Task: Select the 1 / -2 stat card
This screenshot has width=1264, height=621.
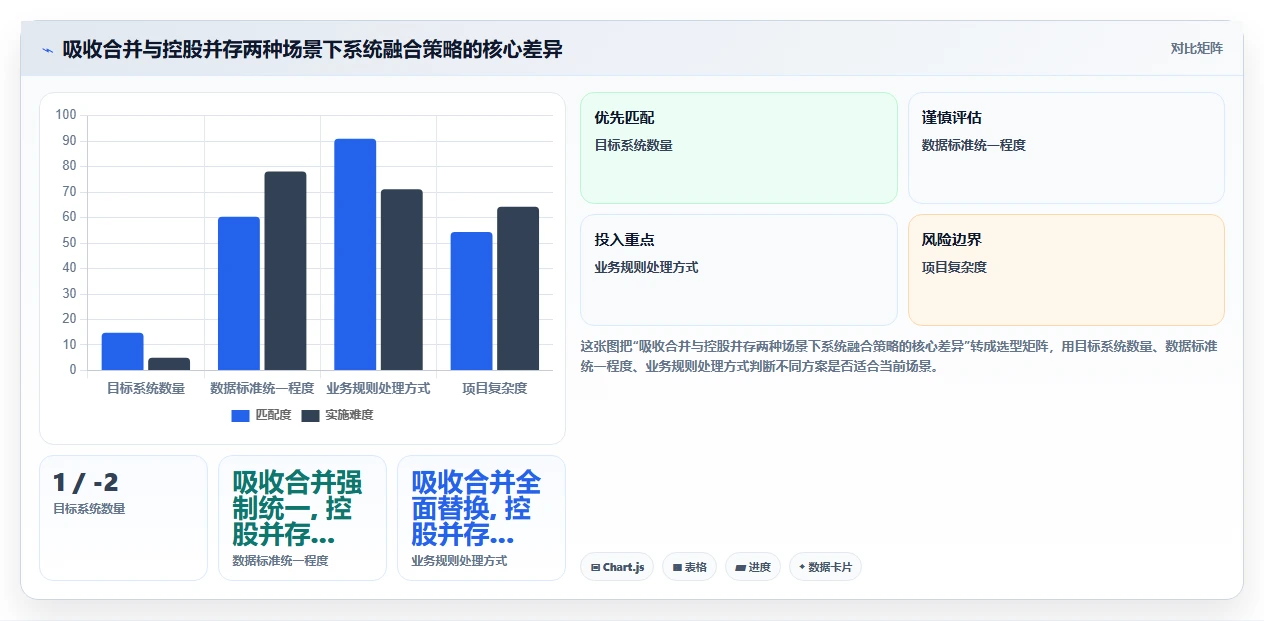Action: (x=123, y=518)
